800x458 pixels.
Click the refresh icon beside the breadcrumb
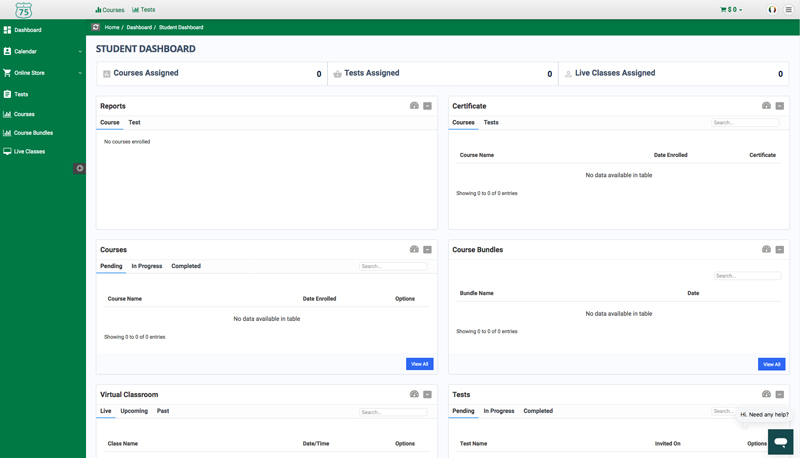click(x=96, y=27)
